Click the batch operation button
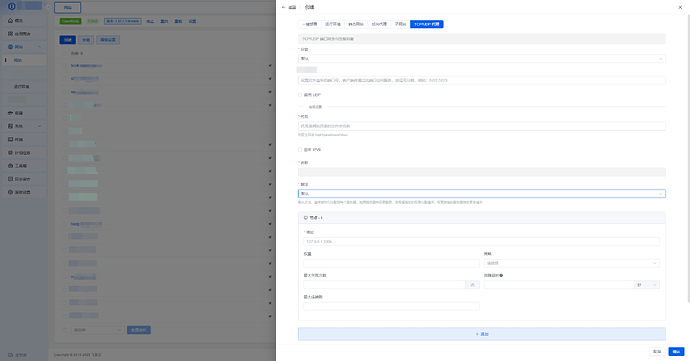Image resolution: width=690 pixels, height=361 pixels. [x=139, y=330]
